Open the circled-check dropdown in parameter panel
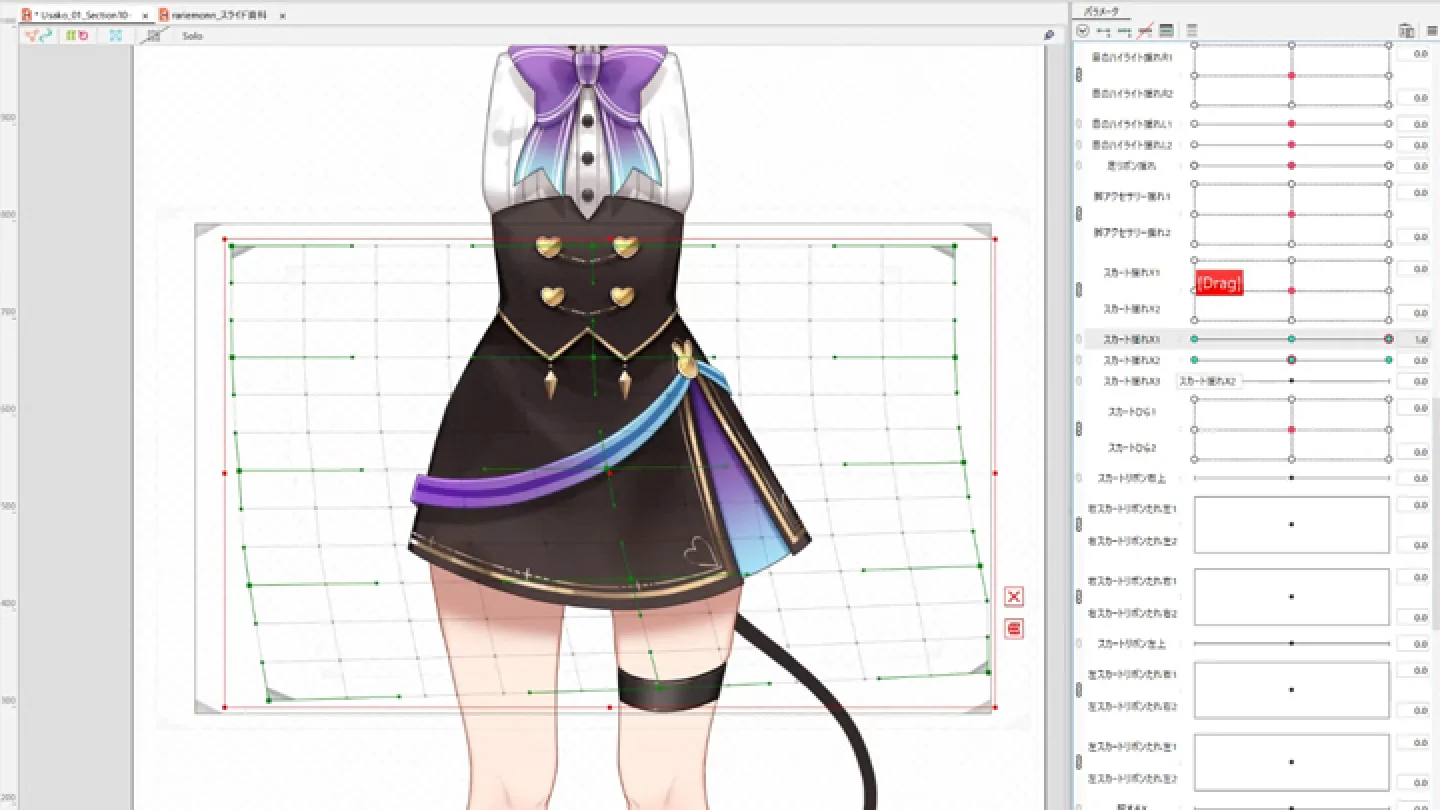This screenshot has width=1440, height=810. (1083, 31)
